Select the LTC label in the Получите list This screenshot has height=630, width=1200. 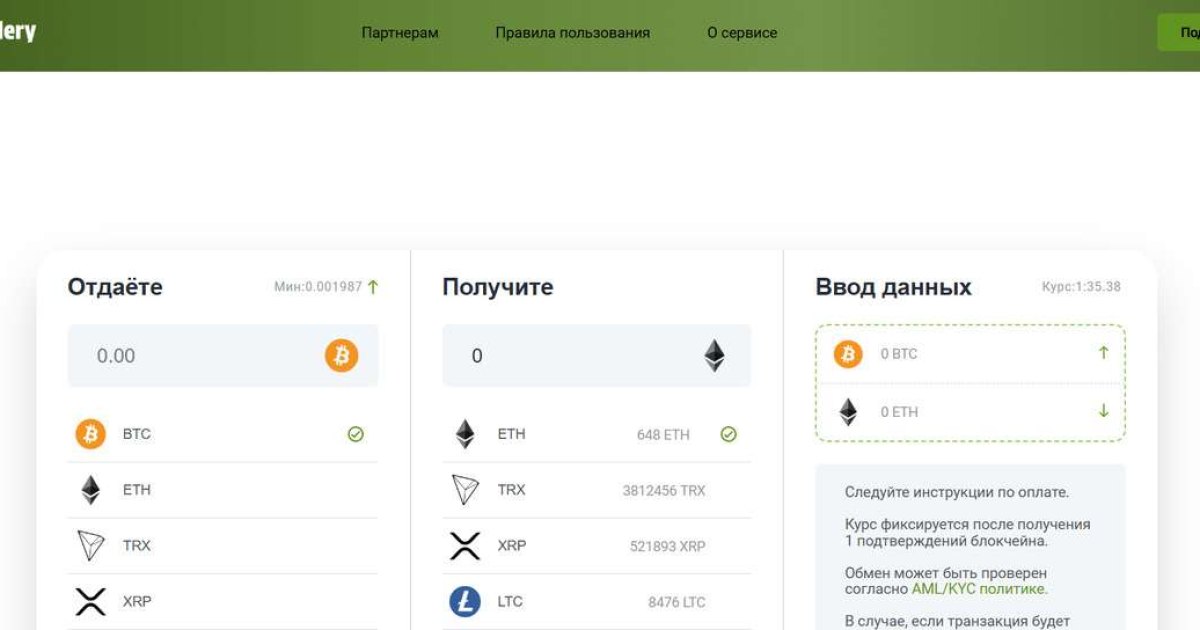pyautogui.click(x=510, y=602)
